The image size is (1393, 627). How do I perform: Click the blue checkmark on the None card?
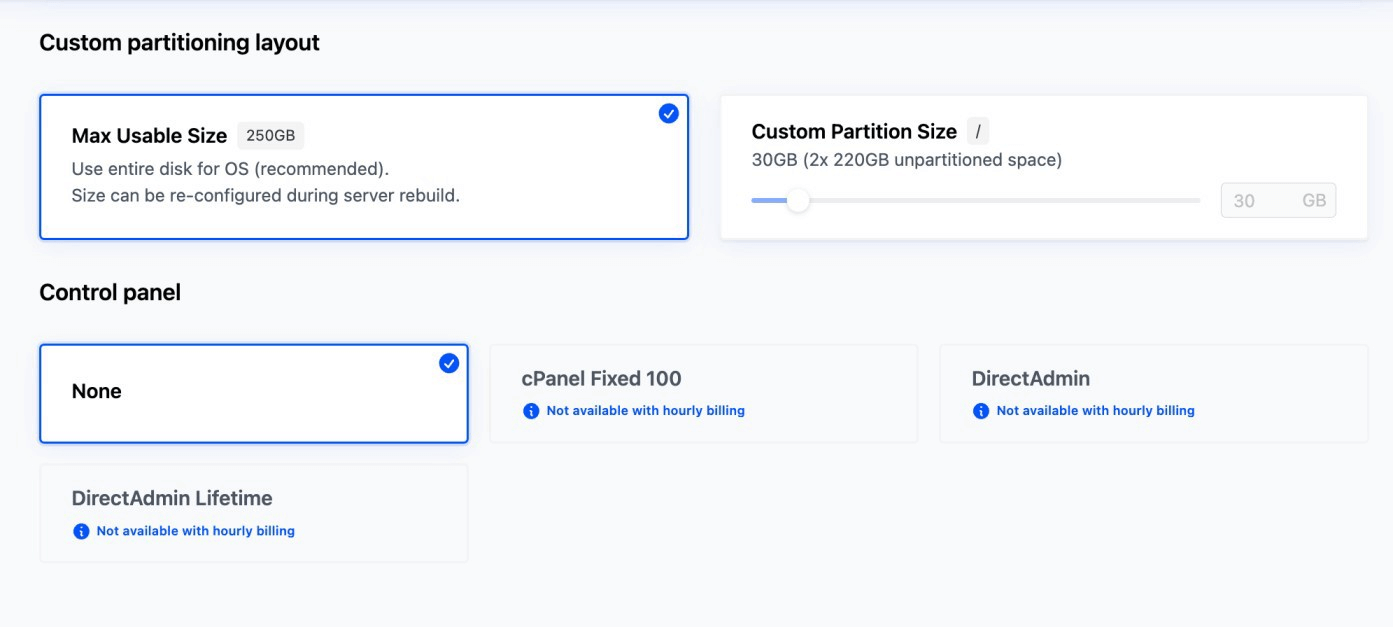point(449,363)
